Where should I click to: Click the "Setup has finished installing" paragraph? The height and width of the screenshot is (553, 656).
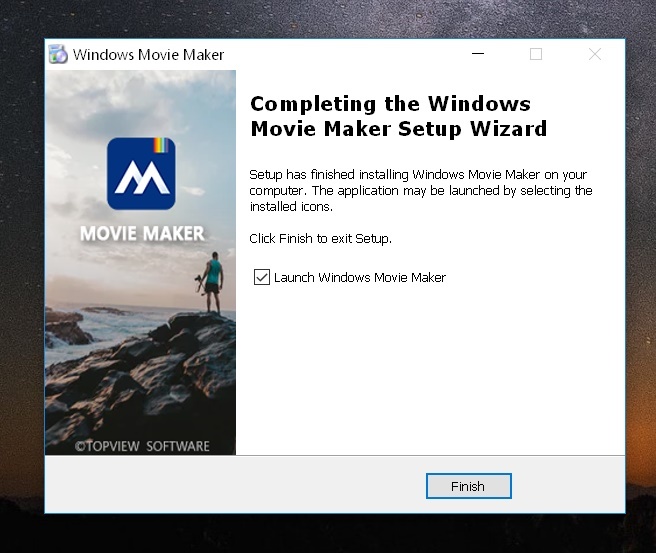pos(420,190)
